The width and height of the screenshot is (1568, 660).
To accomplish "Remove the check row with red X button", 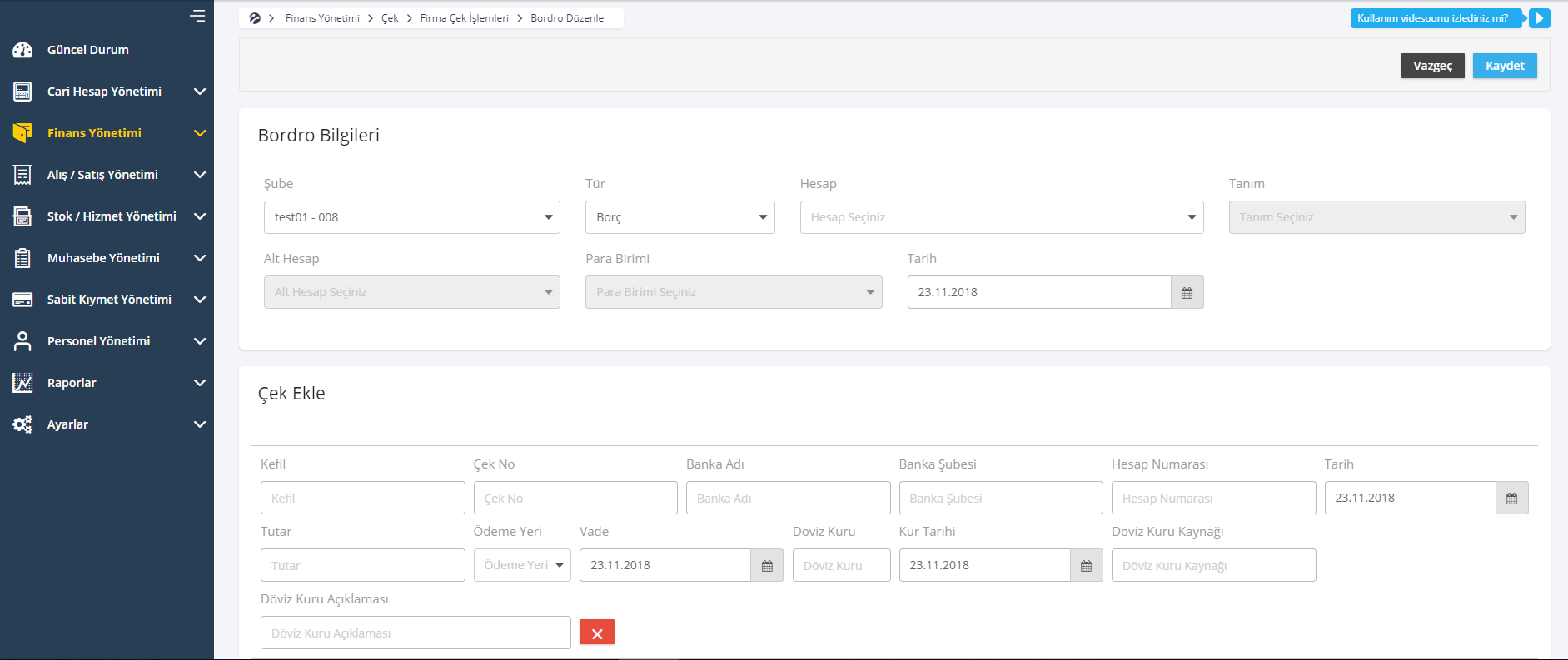I will click(597, 633).
